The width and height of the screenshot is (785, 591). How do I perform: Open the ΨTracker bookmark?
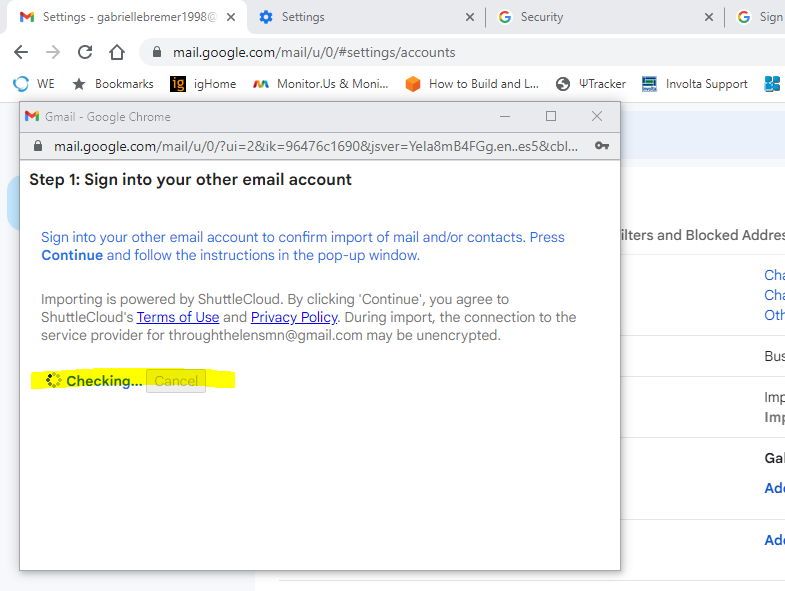tap(591, 84)
